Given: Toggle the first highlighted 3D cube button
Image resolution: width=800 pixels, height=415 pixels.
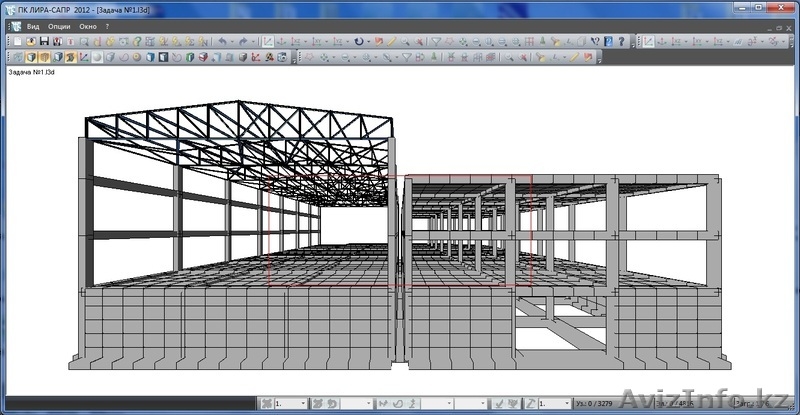Looking at the screenshot, I should (30, 58).
